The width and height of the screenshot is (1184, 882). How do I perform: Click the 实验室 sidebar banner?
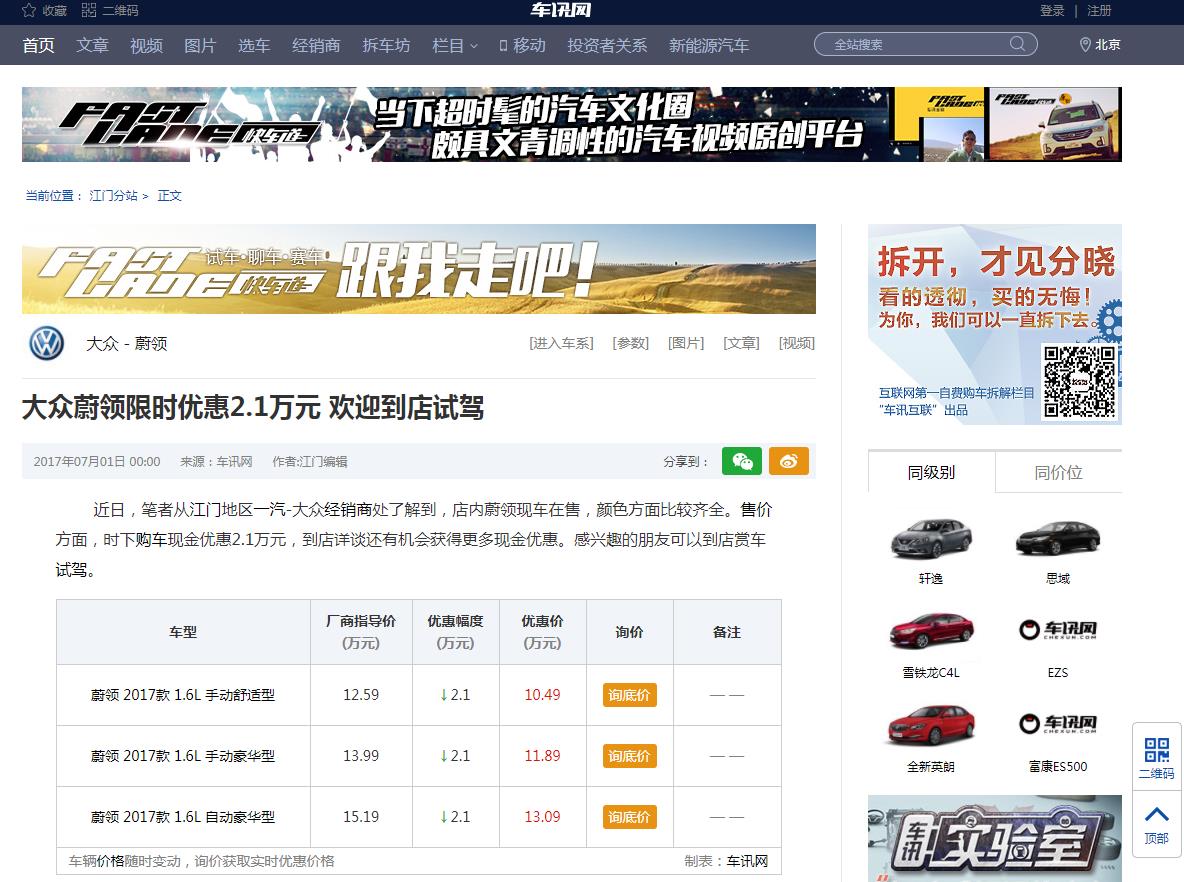[x=994, y=838]
